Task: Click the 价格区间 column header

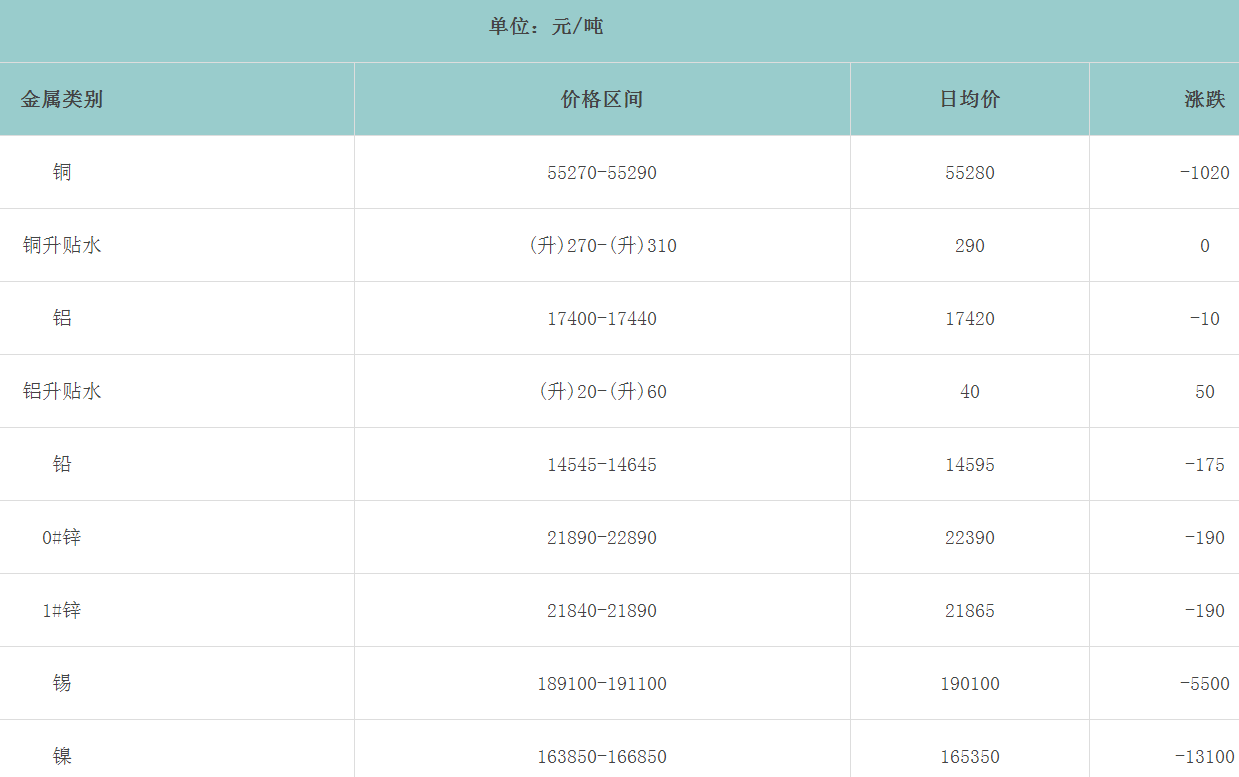Action: point(602,99)
